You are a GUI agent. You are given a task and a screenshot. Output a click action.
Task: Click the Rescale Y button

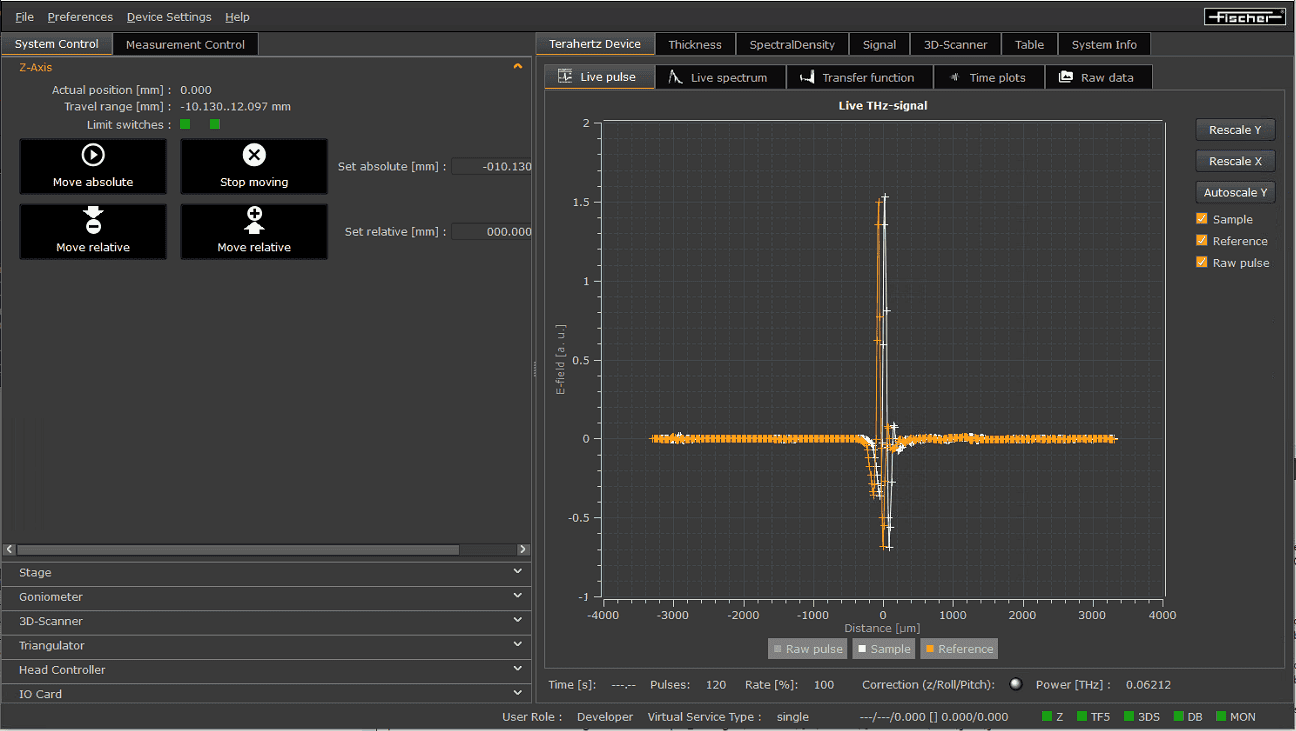[1235, 129]
